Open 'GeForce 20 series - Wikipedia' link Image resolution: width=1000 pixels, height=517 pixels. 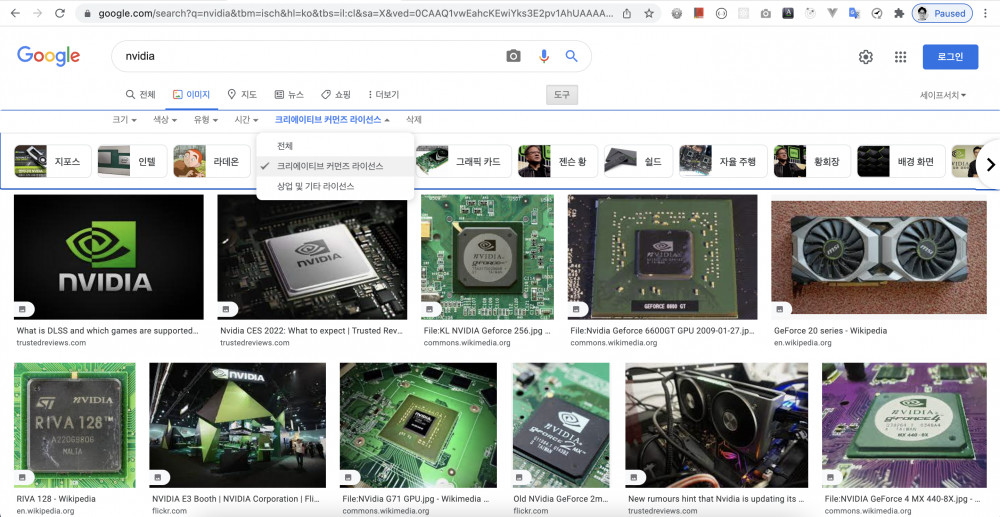click(830, 331)
